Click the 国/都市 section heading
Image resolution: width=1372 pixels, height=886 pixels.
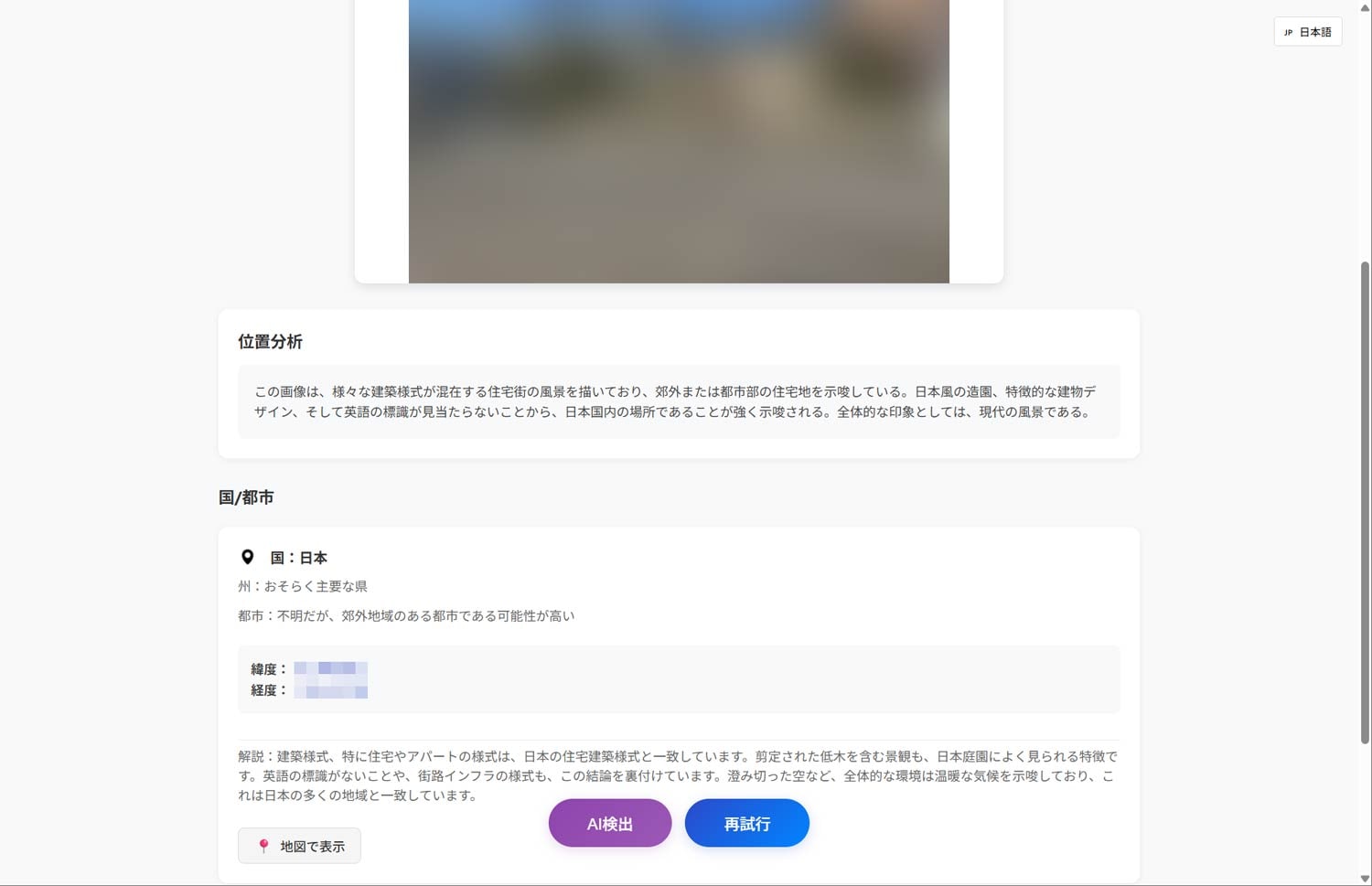point(245,496)
